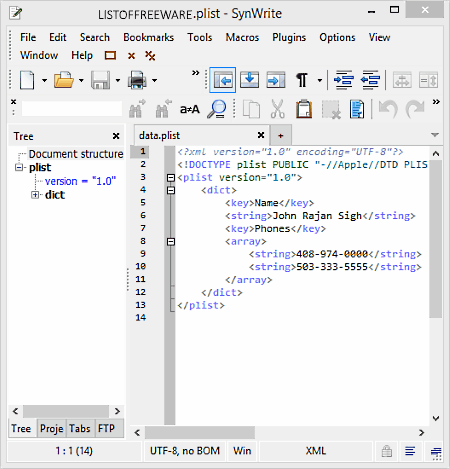Expand the Open file dropdown arrow
Screen dimensions: 450x469
point(81,80)
